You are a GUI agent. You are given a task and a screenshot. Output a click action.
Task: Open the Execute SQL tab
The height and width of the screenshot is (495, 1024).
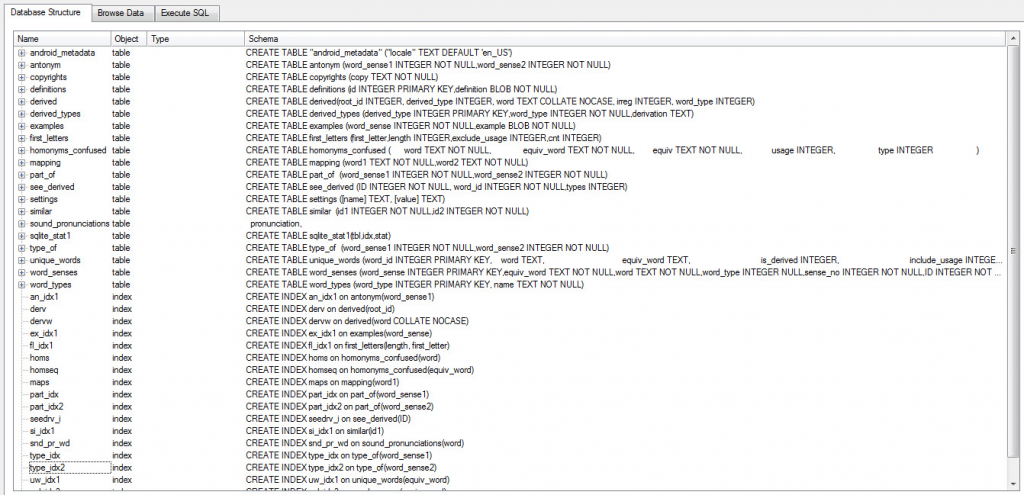187,12
